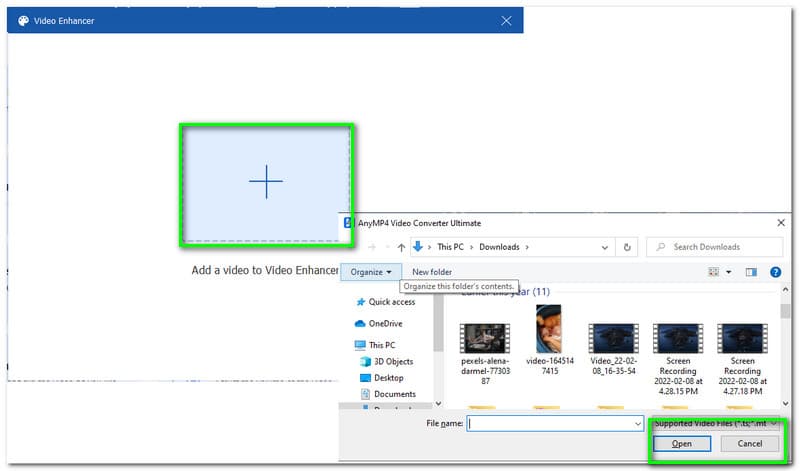The image size is (800, 471).
Task: Select Screen Recording at 4.28.15 PM file
Action: click(678, 359)
